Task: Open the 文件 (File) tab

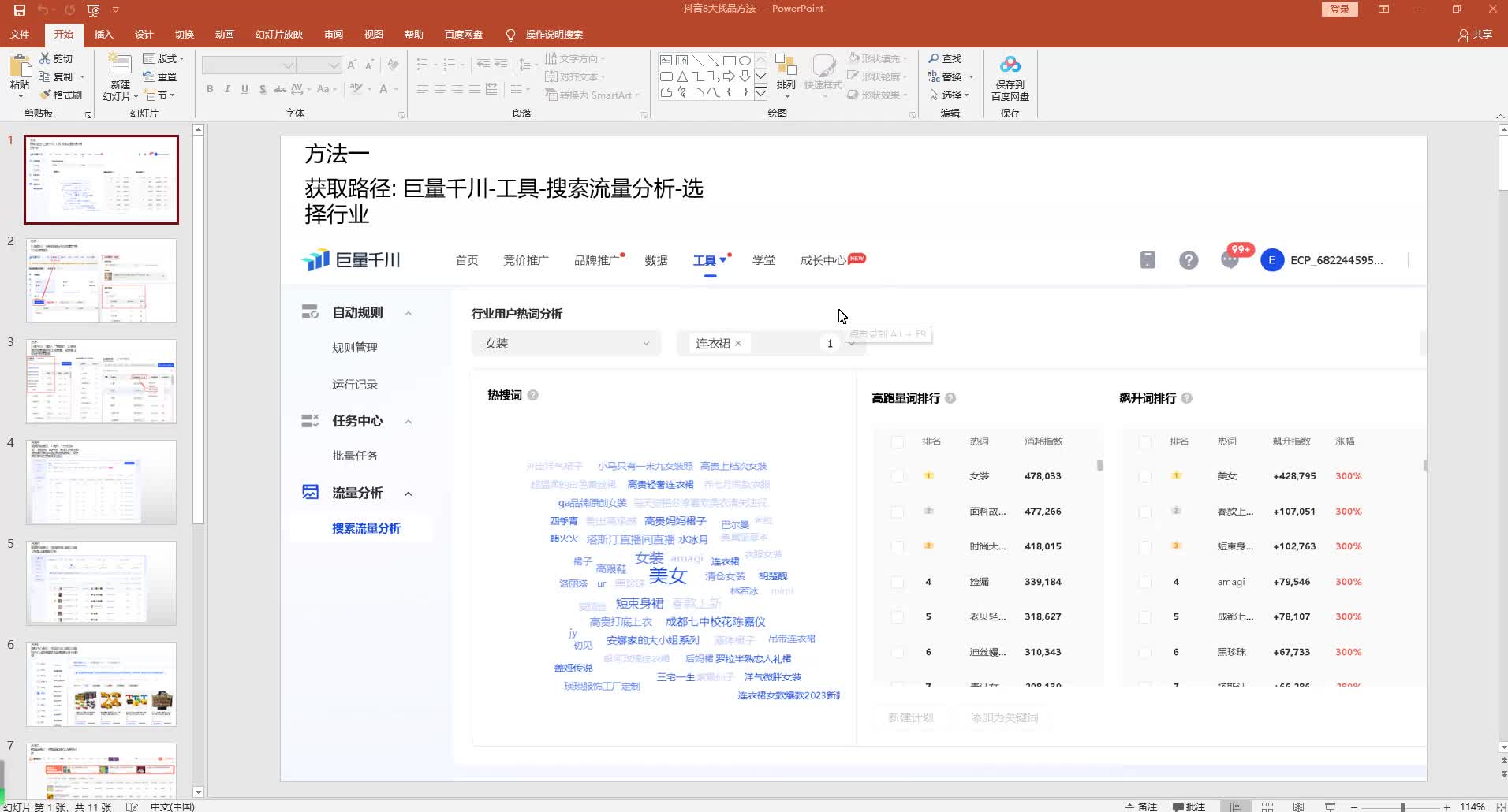Action: (20, 35)
